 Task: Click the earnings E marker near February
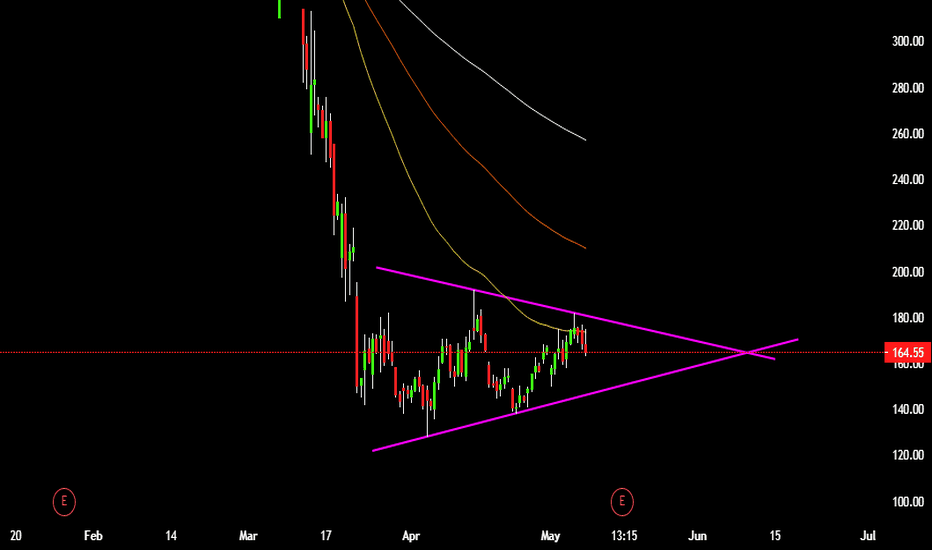pos(64,502)
